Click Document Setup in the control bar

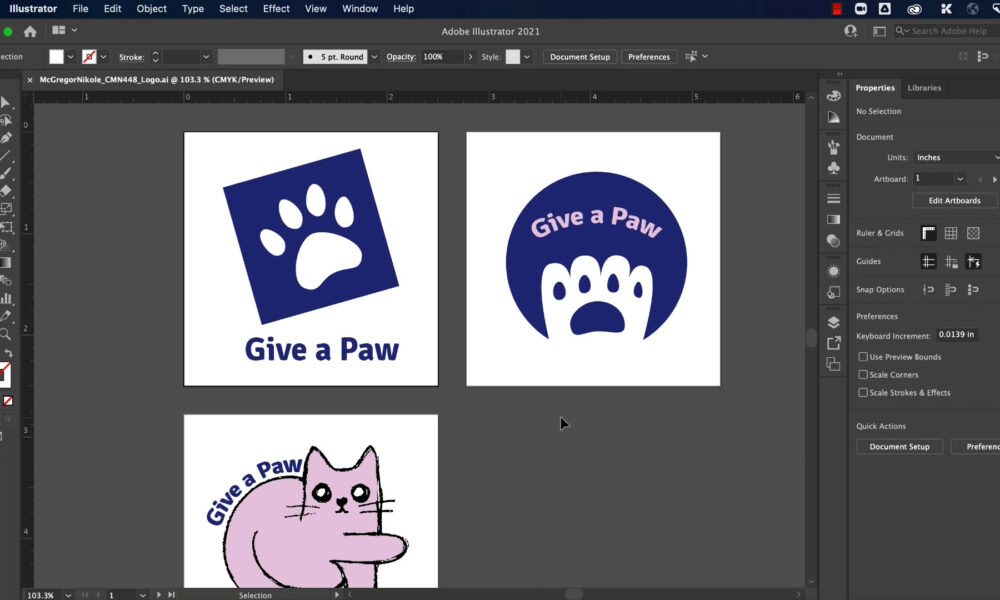580,57
